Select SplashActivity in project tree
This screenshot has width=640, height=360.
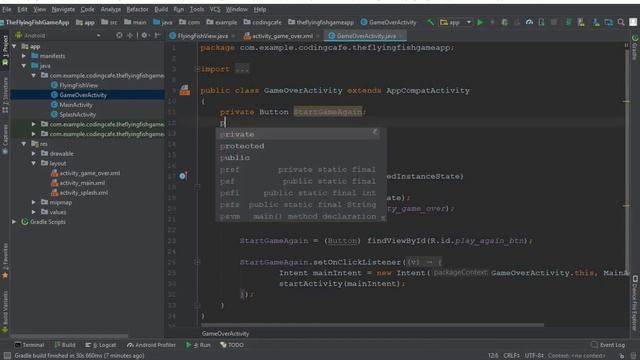pyautogui.click(x=77, y=115)
